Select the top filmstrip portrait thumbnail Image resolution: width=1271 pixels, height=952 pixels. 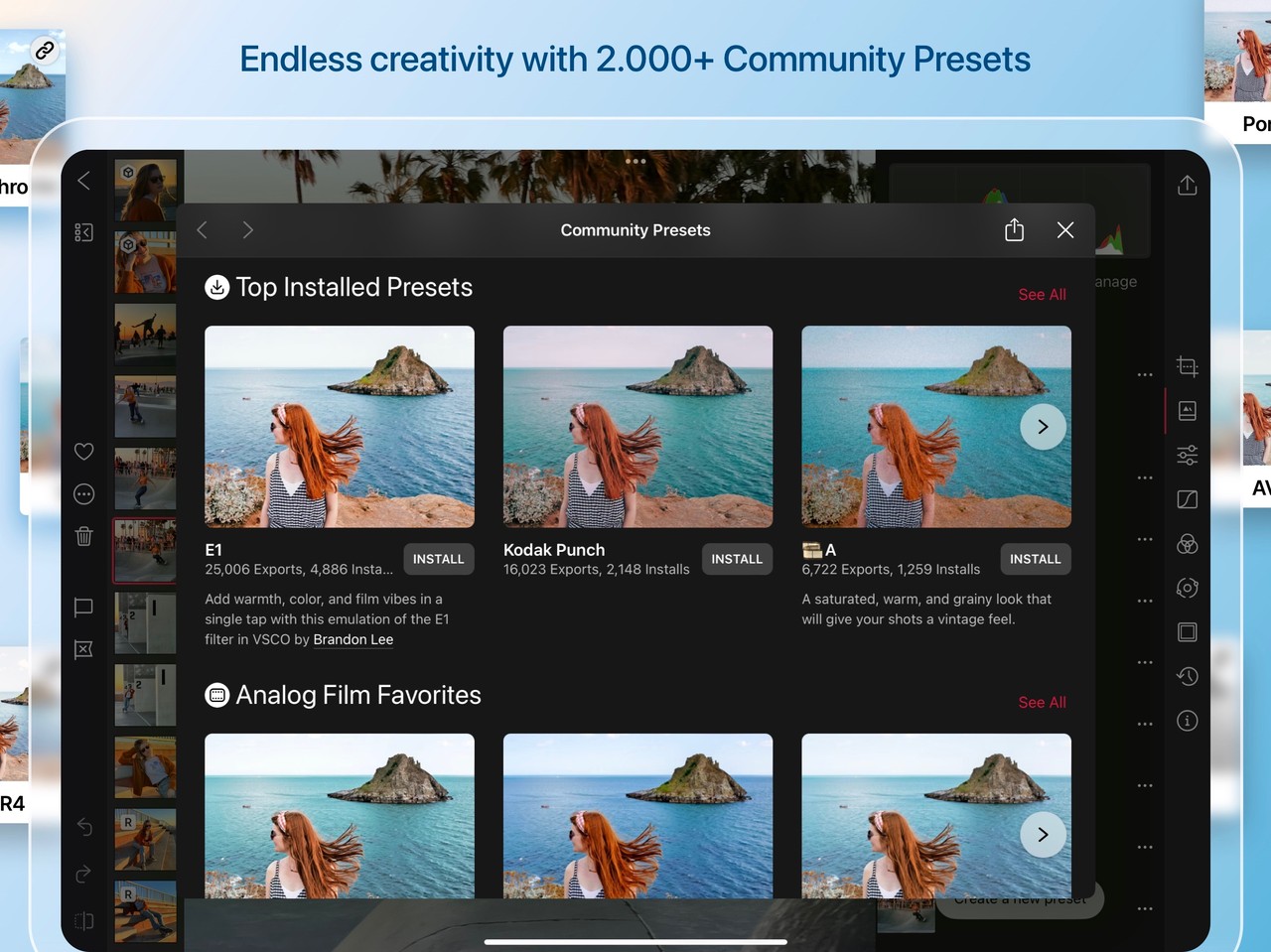[145, 190]
